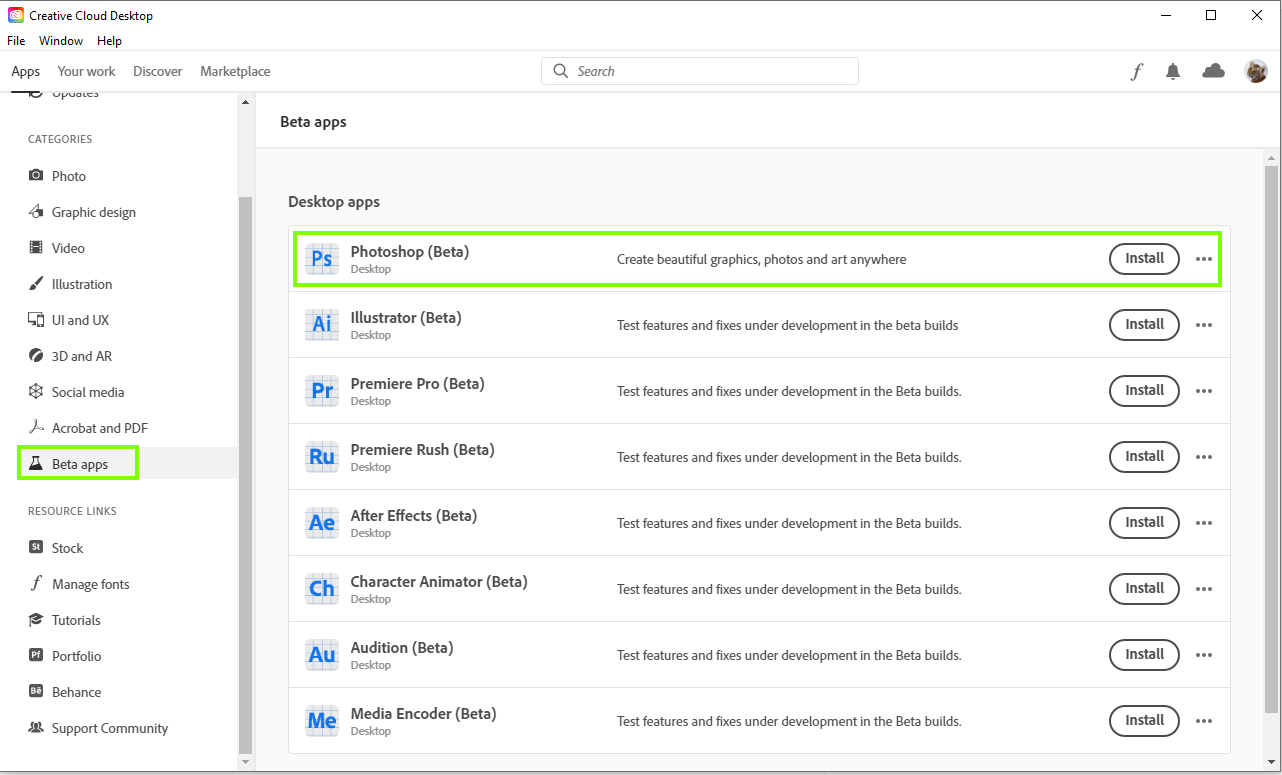The width and height of the screenshot is (1282, 775).
Task: Switch to the Discover tab
Action: [x=158, y=71]
